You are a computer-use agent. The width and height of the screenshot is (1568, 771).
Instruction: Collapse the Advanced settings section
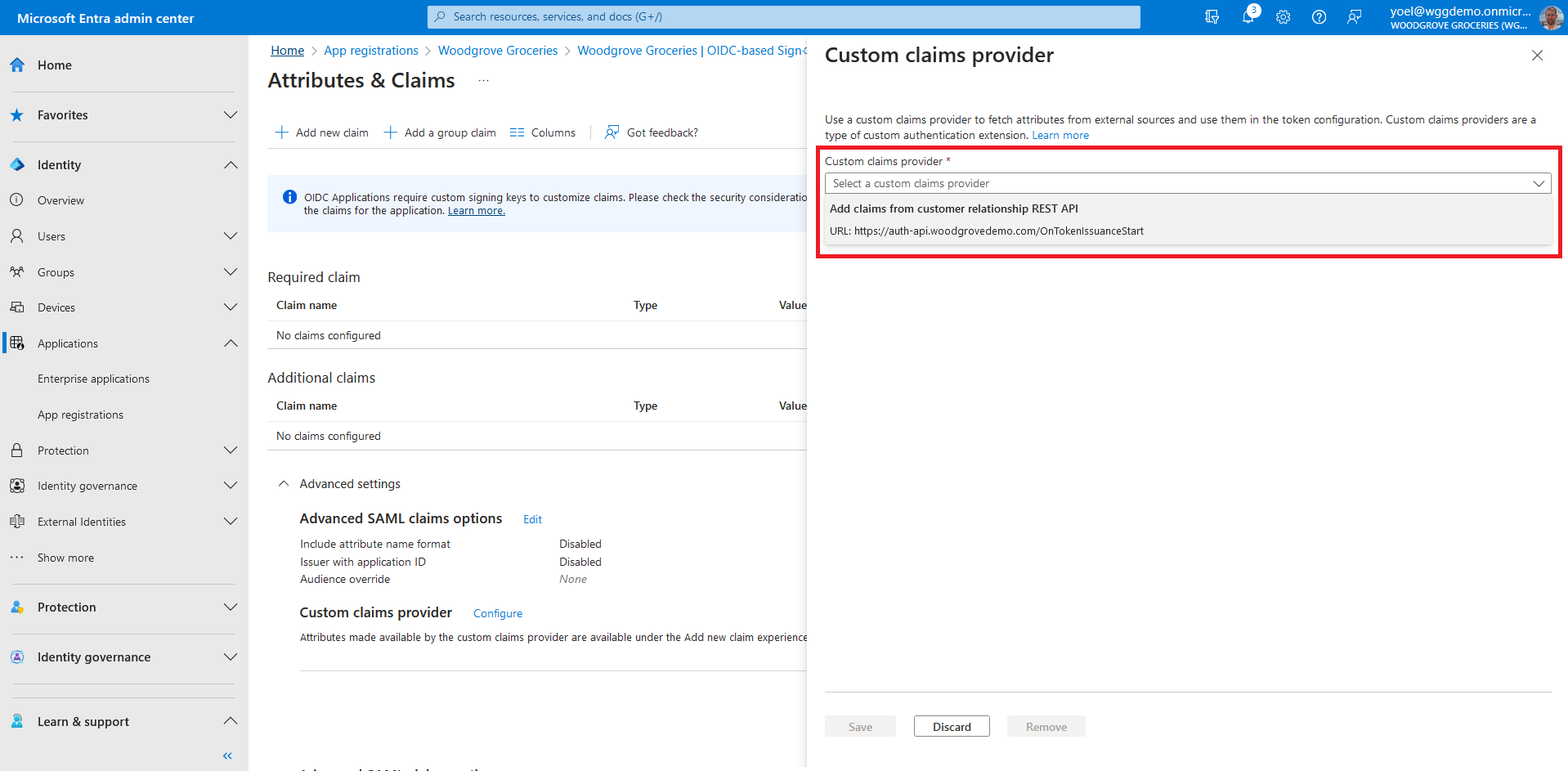point(284,484)
